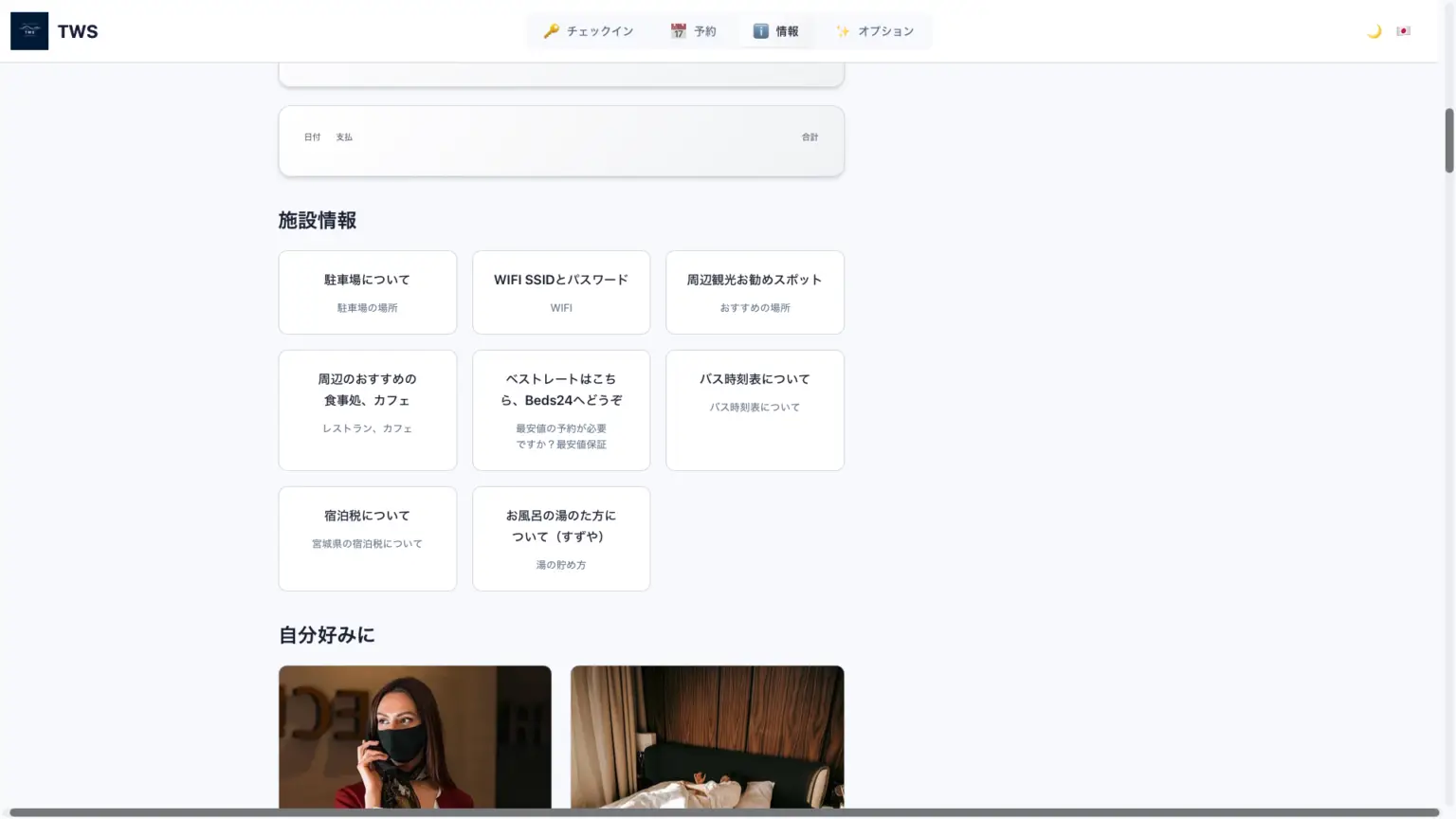Open the Beds24 best rate card
Image resolution: width=1456 pixels, height=819 pixels.
(561, 409)
